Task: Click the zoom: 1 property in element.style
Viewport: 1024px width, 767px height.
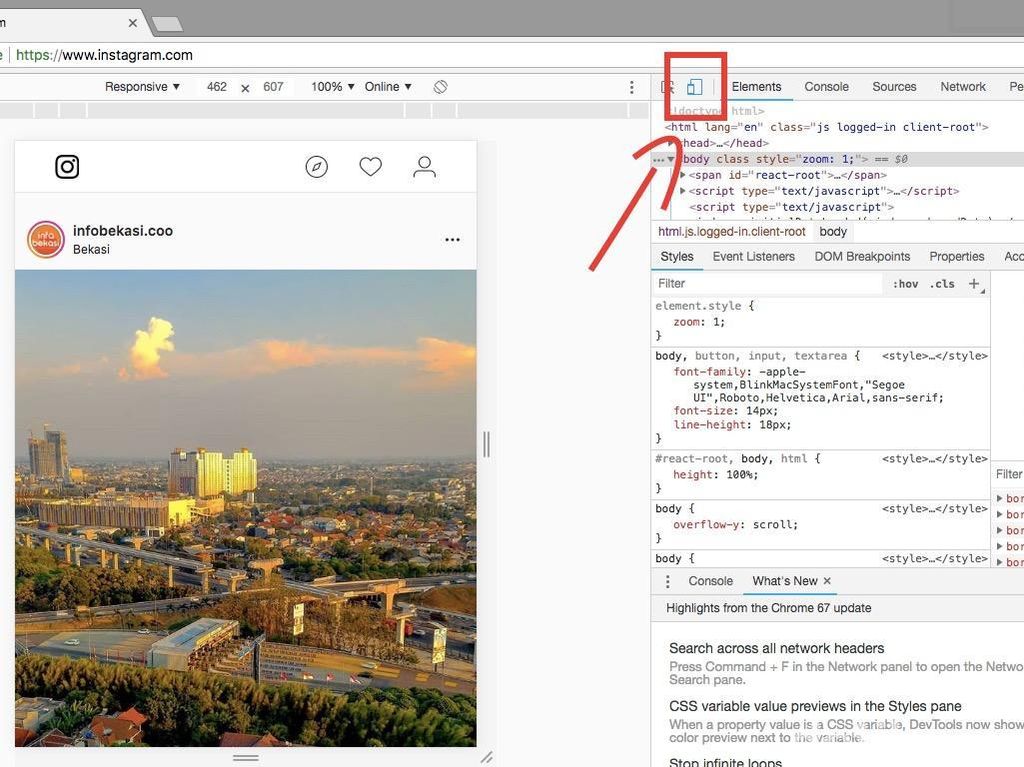Action: pyautogui.click(x=699, y=322)
